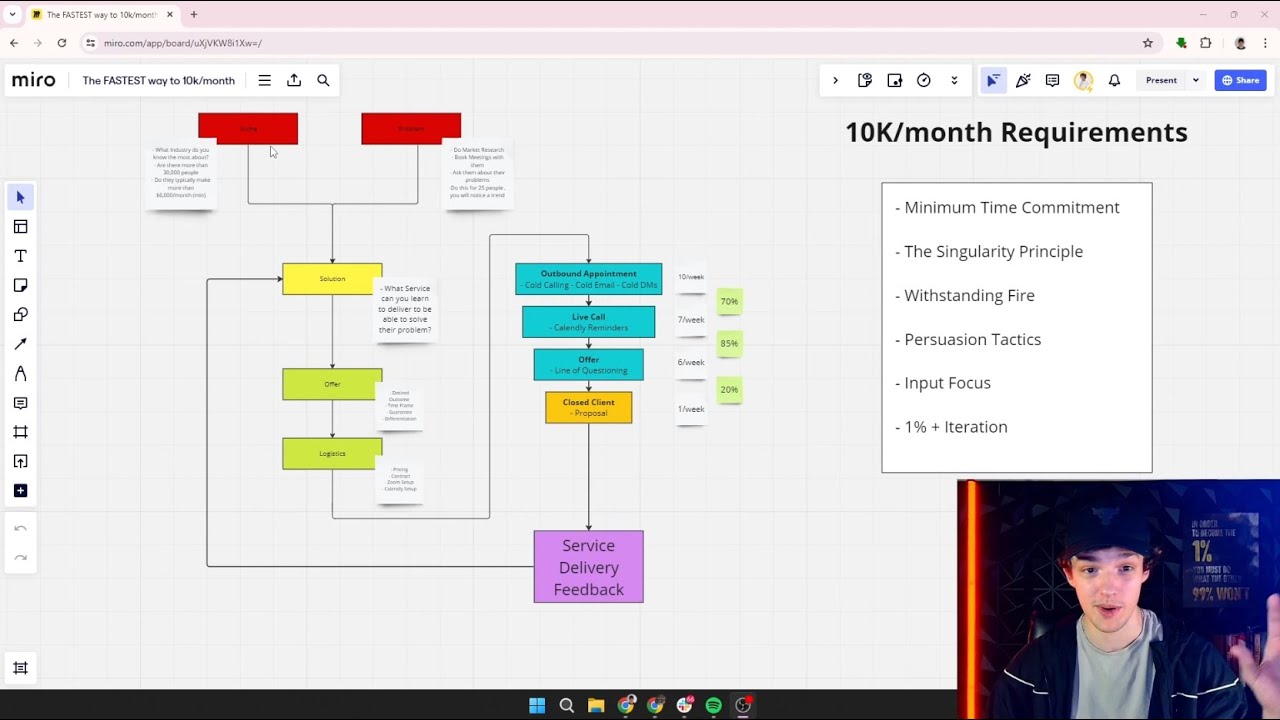The height and width of the screenshot is (720, 1280).
Task: Open more apps plus button
Action: click(20, 490)
